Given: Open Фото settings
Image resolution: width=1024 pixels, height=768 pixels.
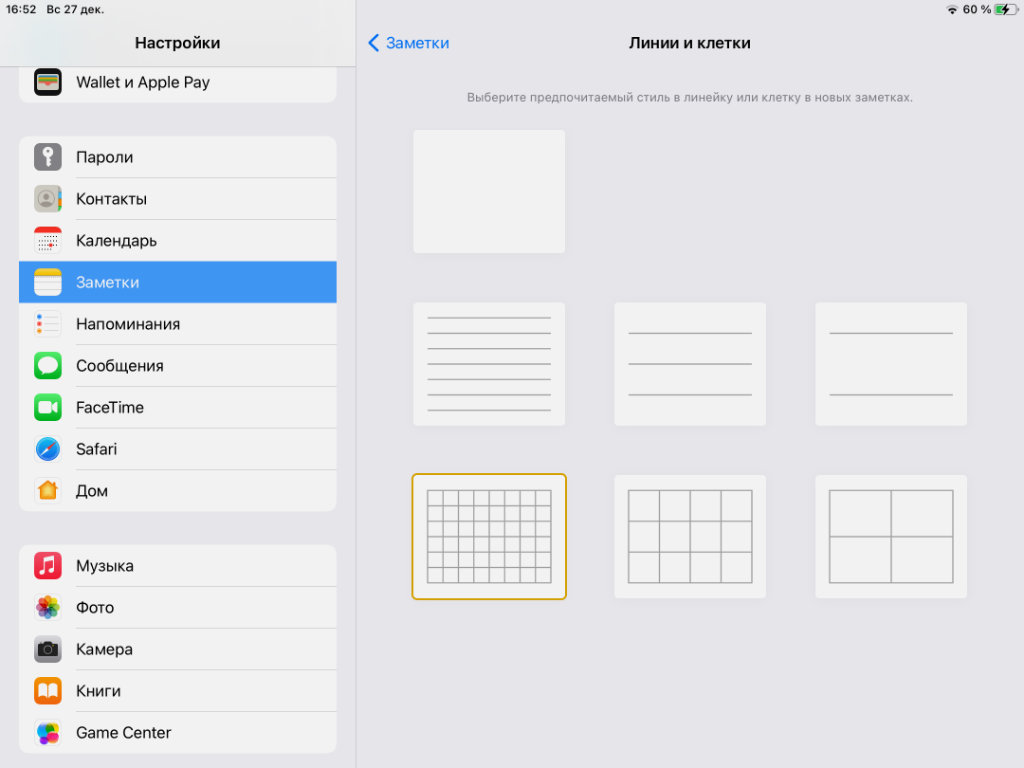Looking at the screenshot, I should [178, 607].
